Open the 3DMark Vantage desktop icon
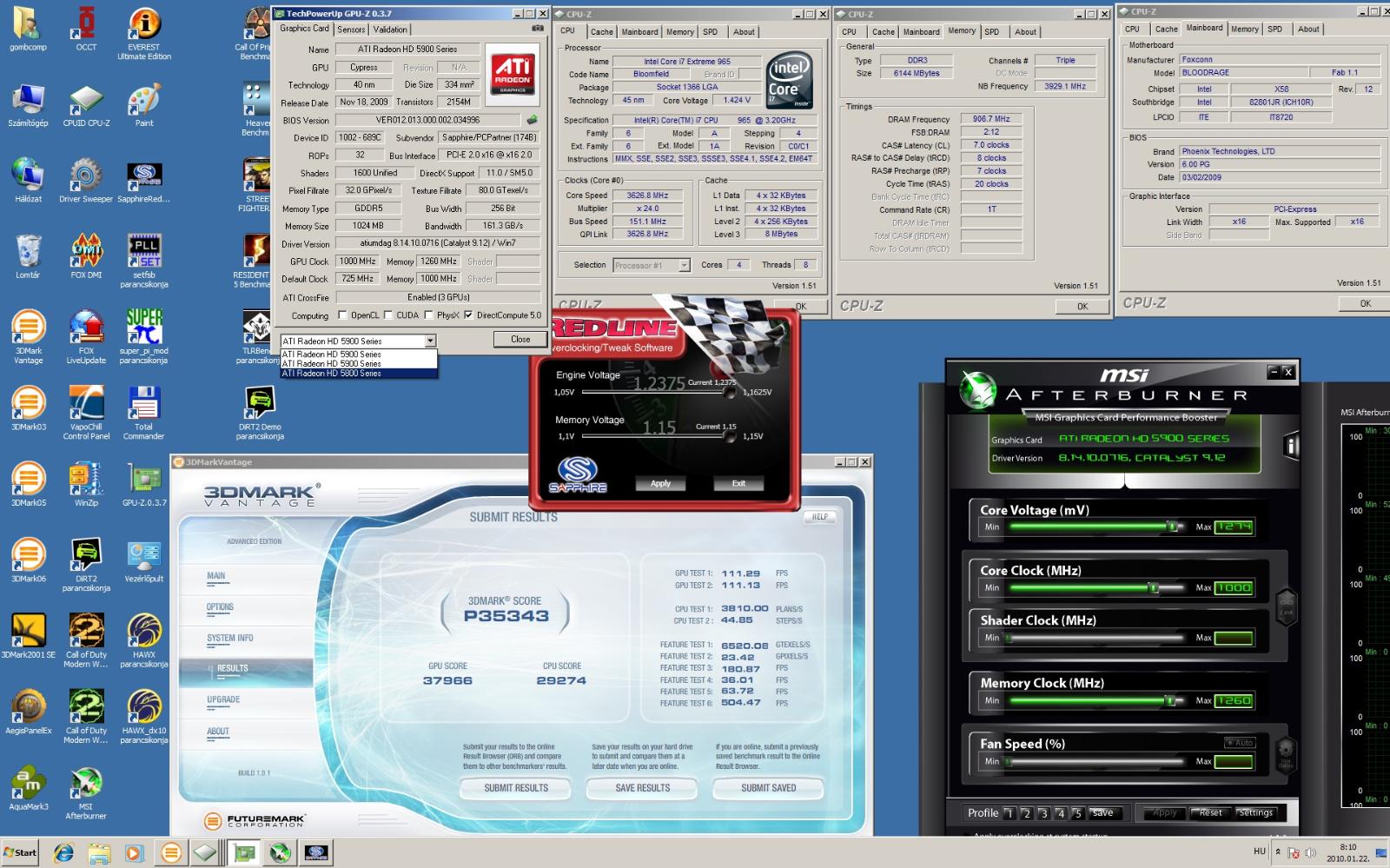 click(28, 337)
